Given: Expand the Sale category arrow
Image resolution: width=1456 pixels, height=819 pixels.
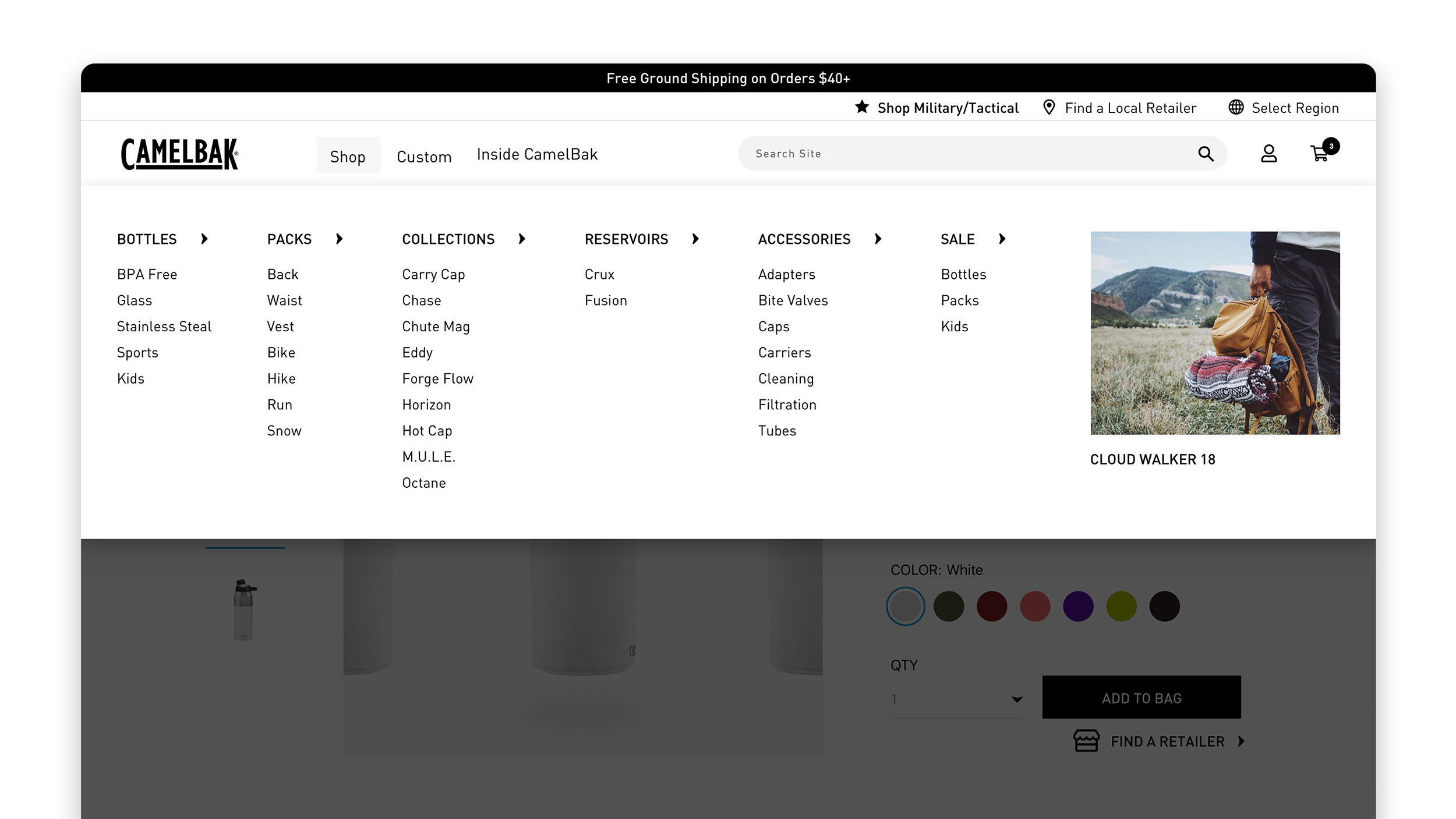Looking at the screenshot, I should pos(1002,239).
